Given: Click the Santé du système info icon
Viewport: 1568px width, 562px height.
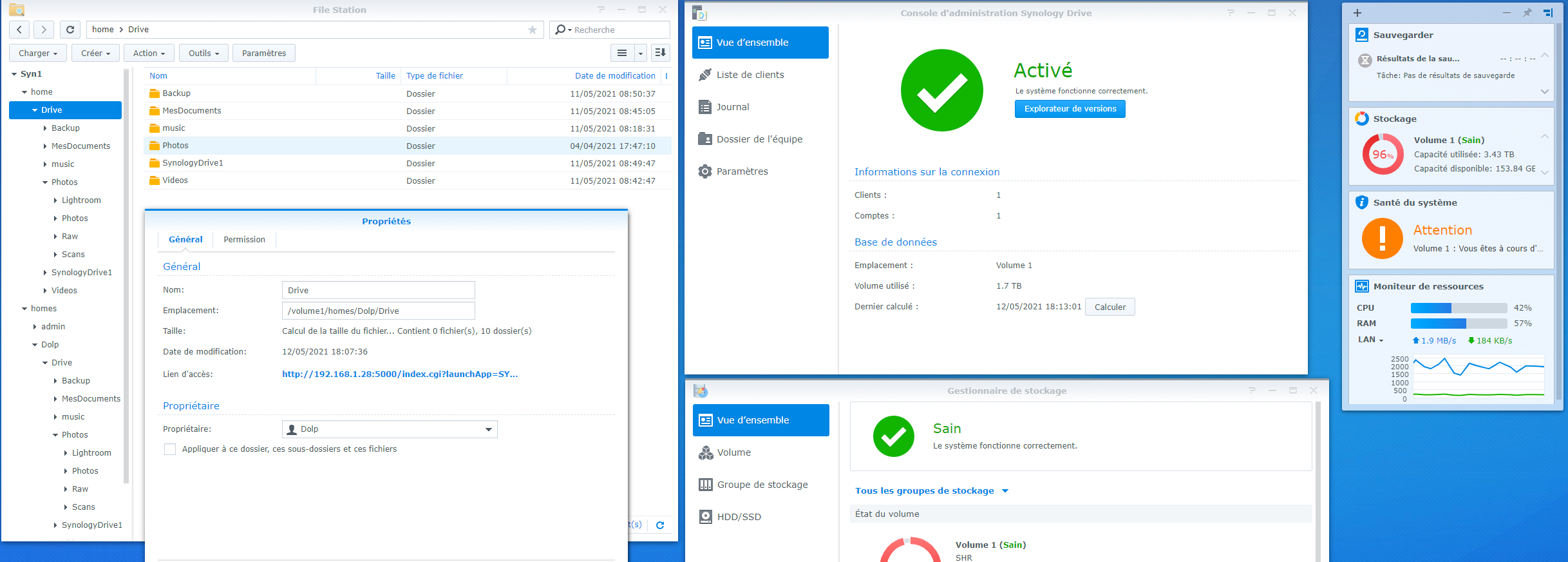Looking at the screenshot, I should 1362,202.
